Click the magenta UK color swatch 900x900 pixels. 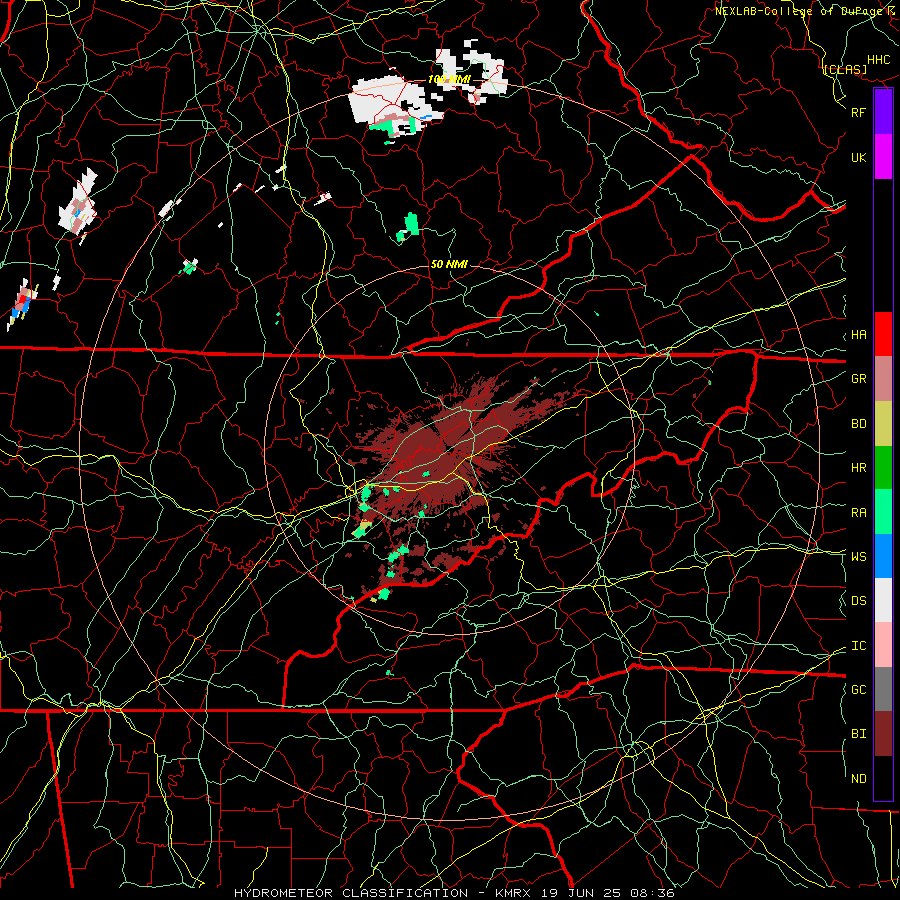point(883,157)
